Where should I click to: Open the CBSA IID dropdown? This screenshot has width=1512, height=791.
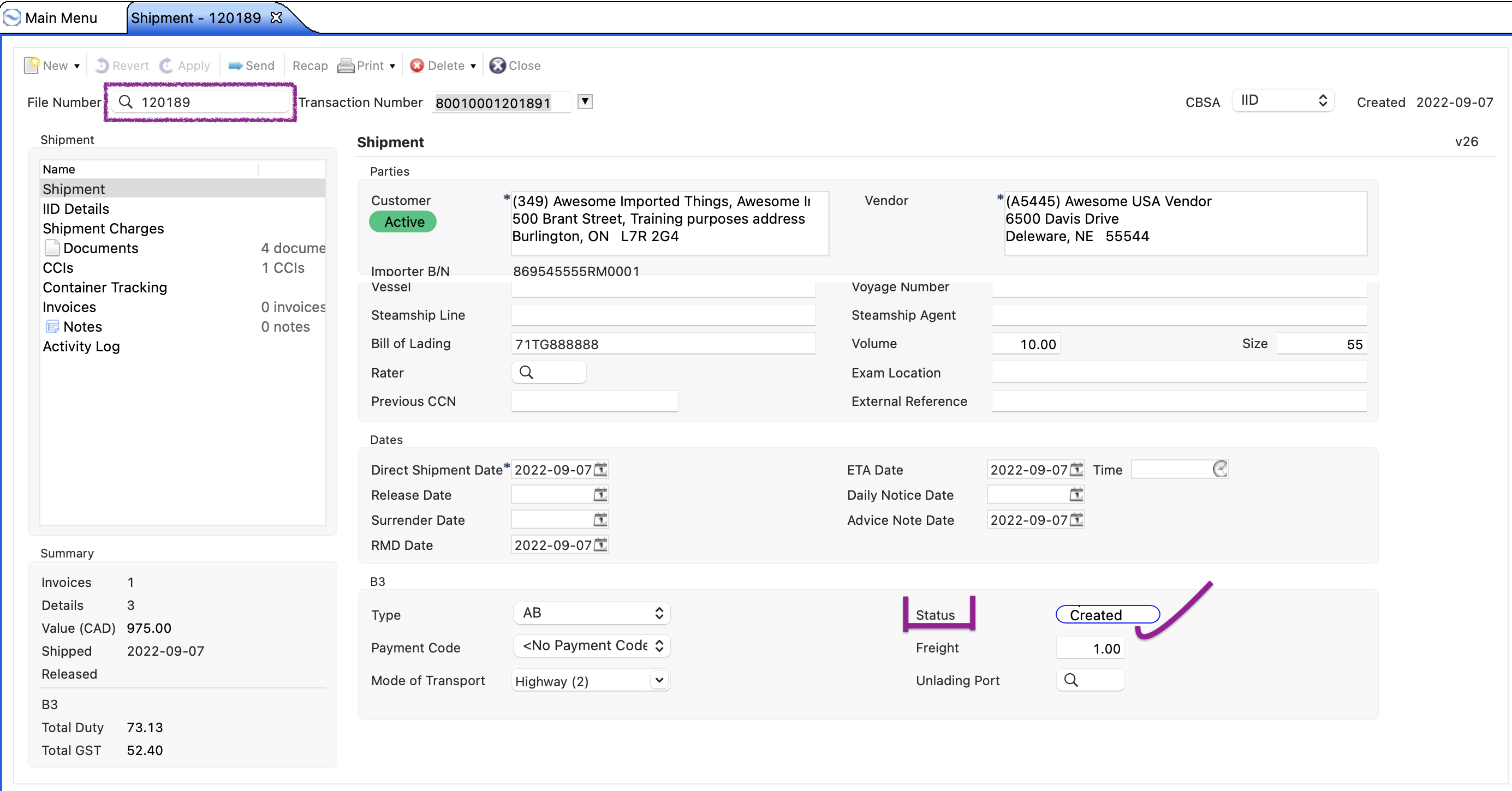(x=1283, y=100)
